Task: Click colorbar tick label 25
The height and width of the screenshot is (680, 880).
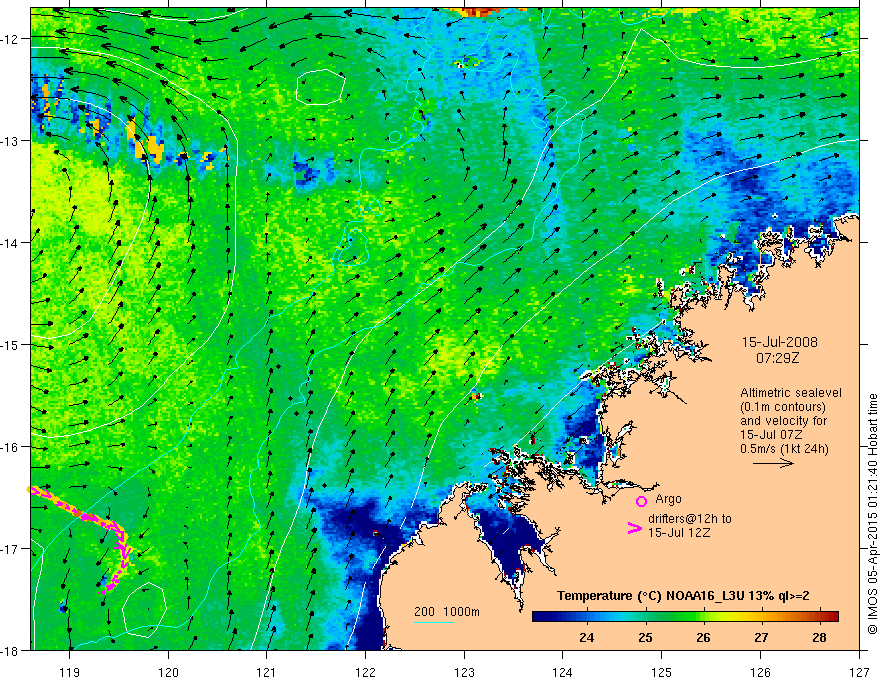Action: tap(645, 637)
